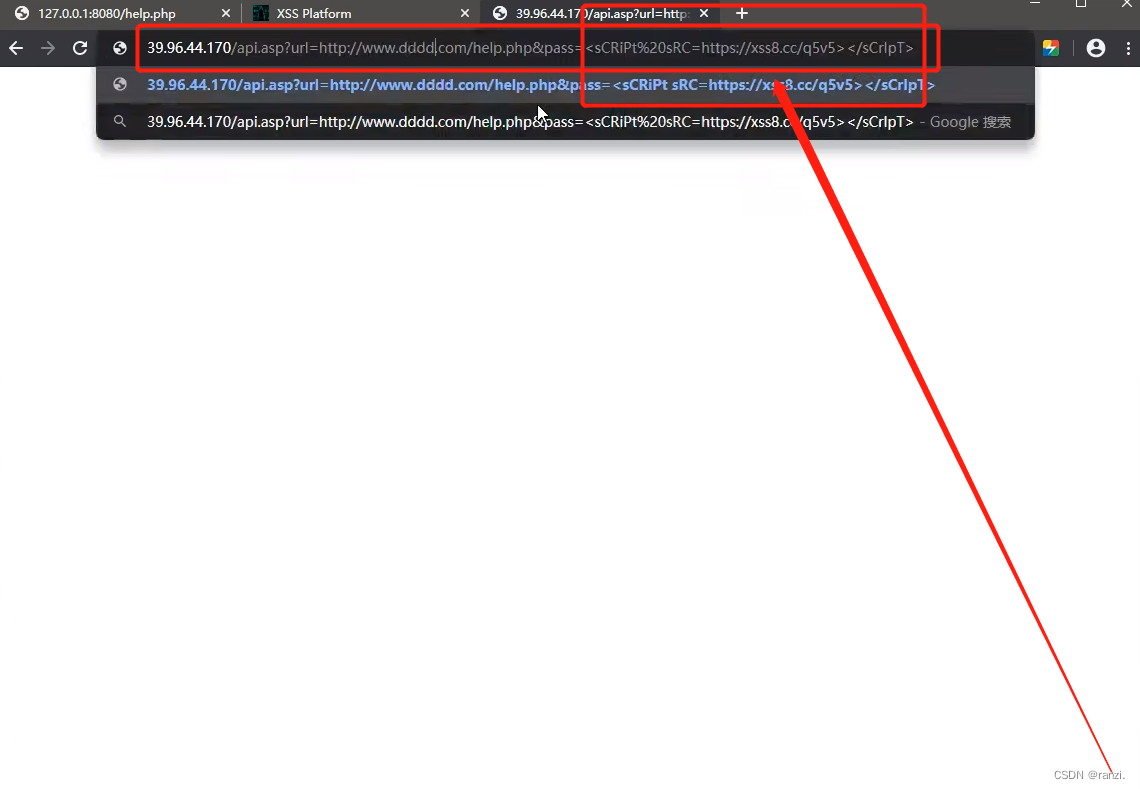Open the user profile account icon

click(x=1096, y=48)
